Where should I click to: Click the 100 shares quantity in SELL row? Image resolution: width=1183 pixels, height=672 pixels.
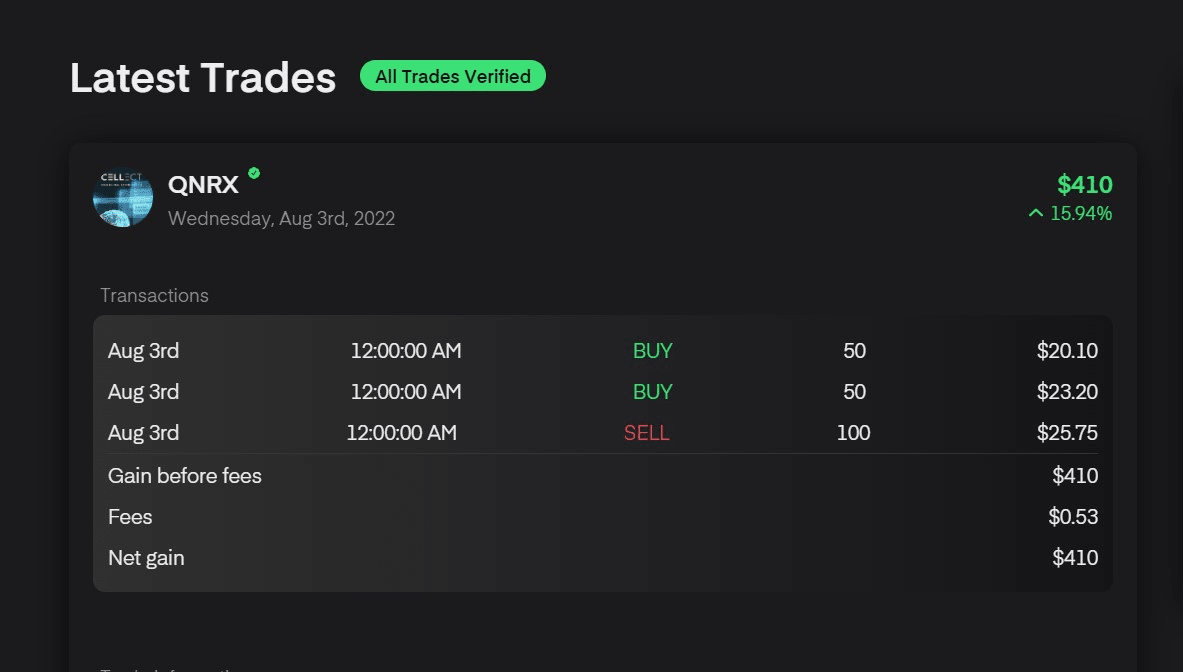853,433
